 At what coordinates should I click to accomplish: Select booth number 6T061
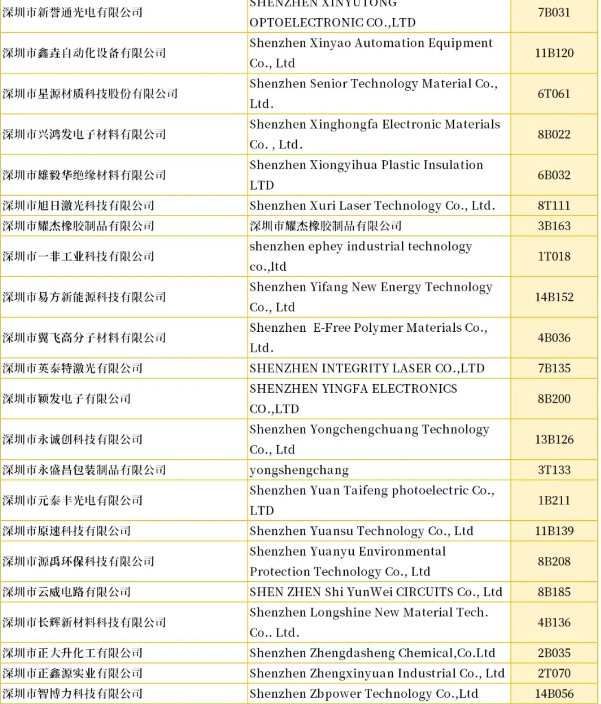point(554,94)
